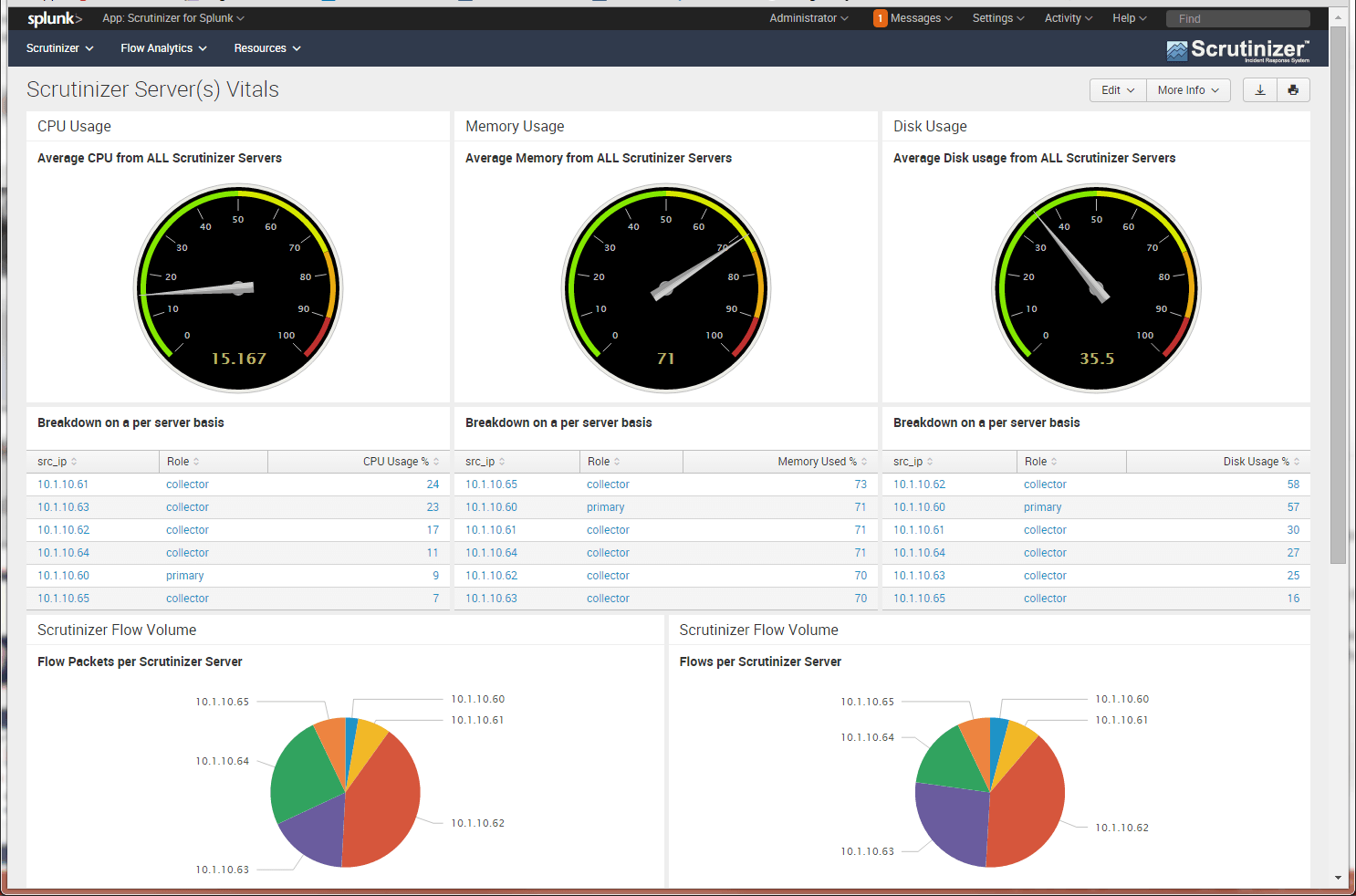Viewport: 1356px width, 896px height.
Task: Sort CPU table by src_ip
Action: pos(57,462)
